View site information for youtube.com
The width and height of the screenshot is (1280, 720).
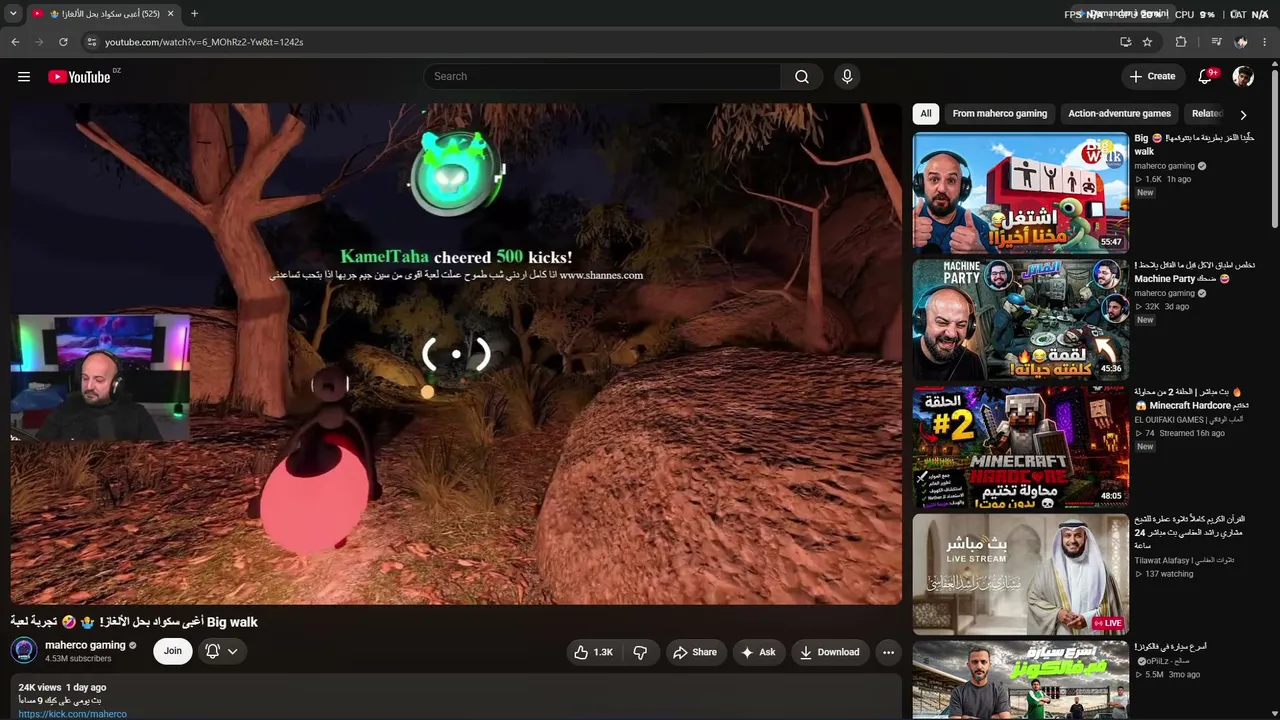[x=91, y=42]
